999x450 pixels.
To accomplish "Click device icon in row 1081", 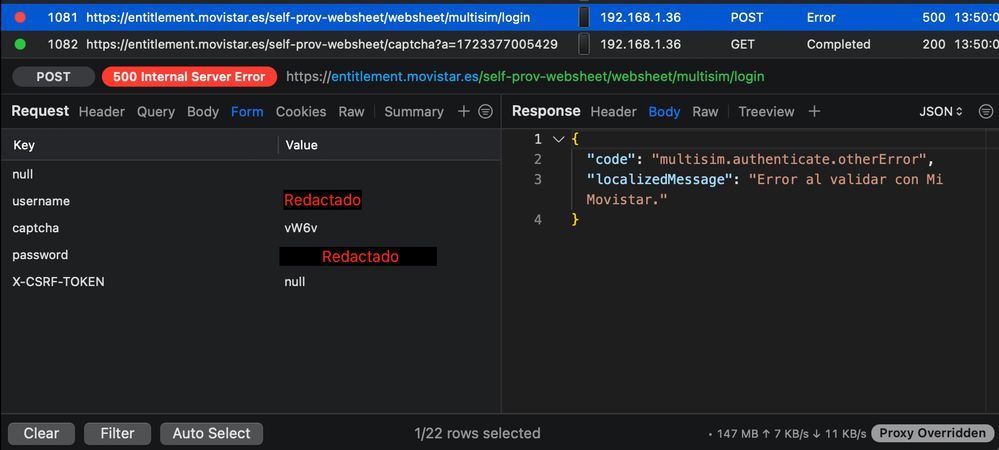I will tap(583, 17).
